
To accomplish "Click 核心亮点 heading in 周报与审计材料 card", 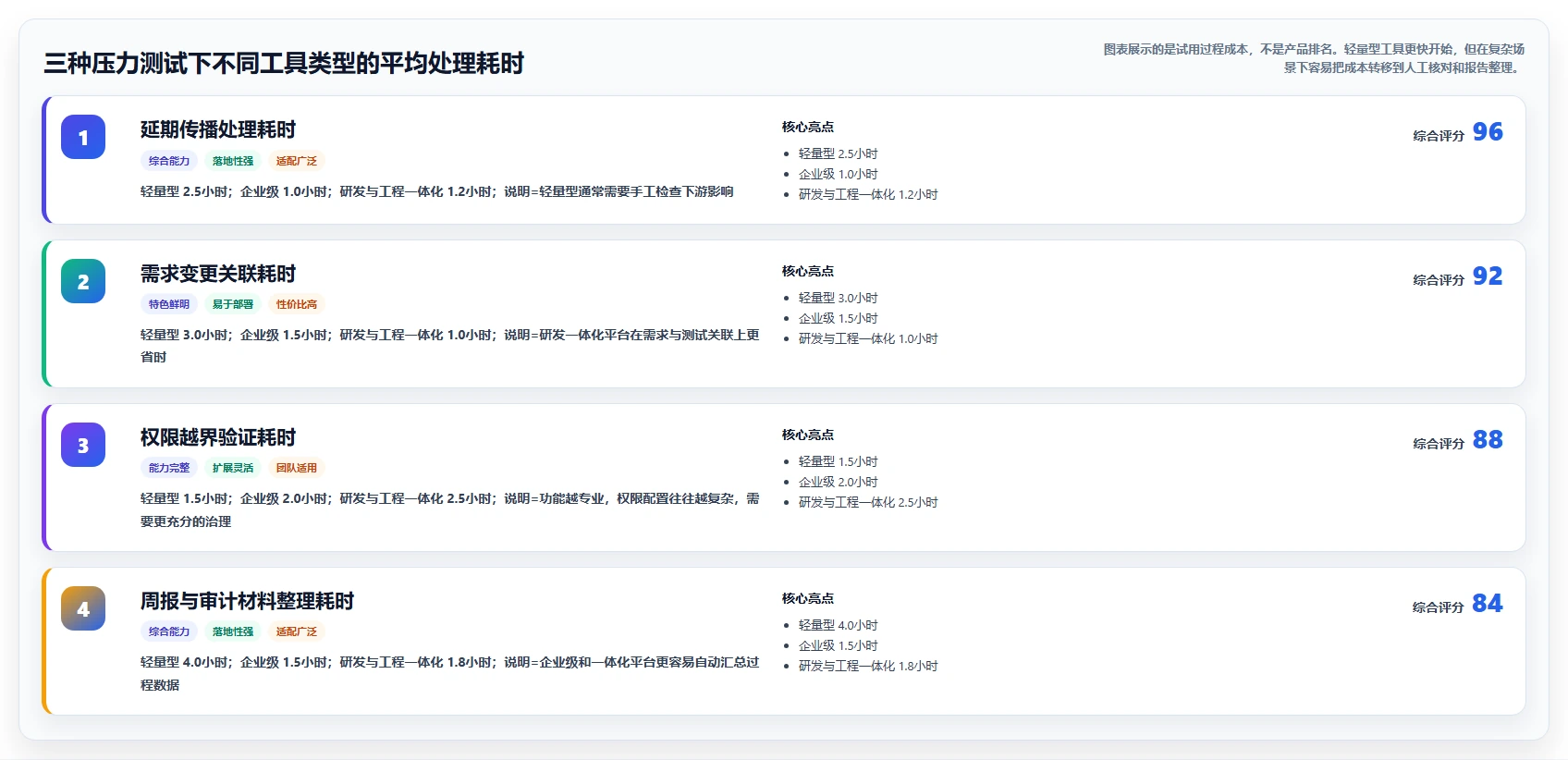I will (x=808, y=598).
